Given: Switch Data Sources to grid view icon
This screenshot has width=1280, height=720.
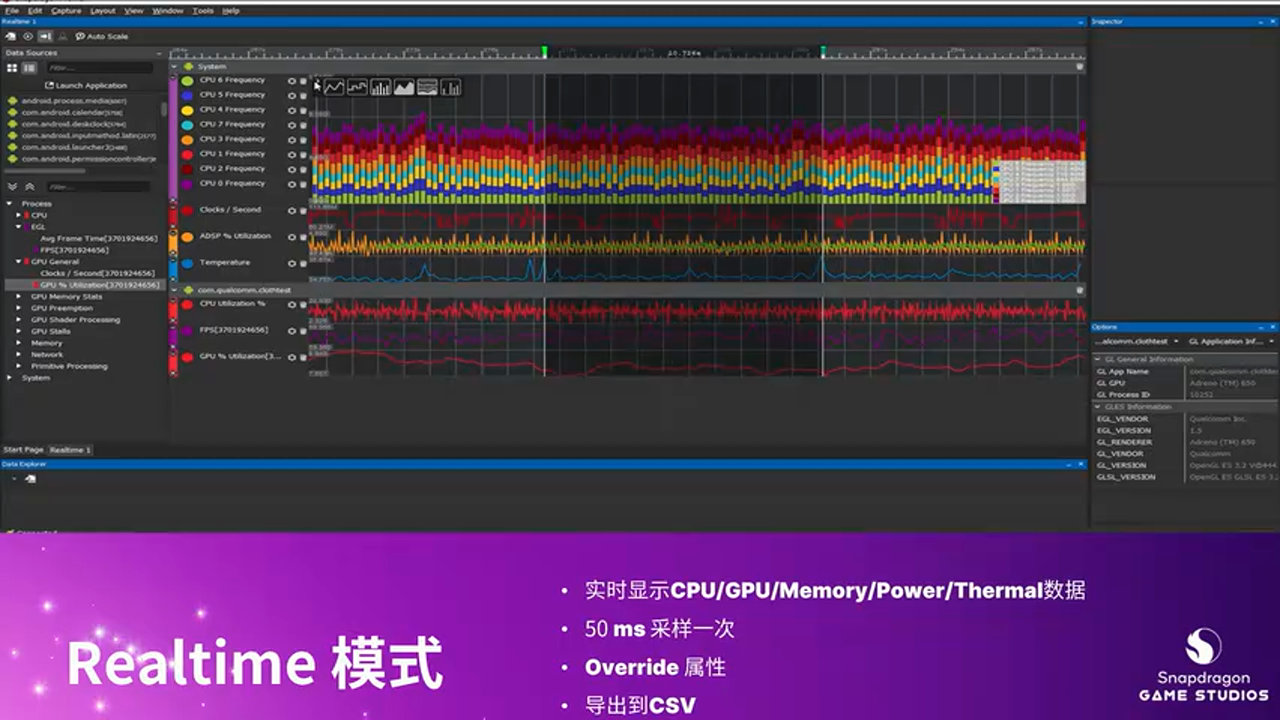Looking at the screenshot, I should coord(13,67).
